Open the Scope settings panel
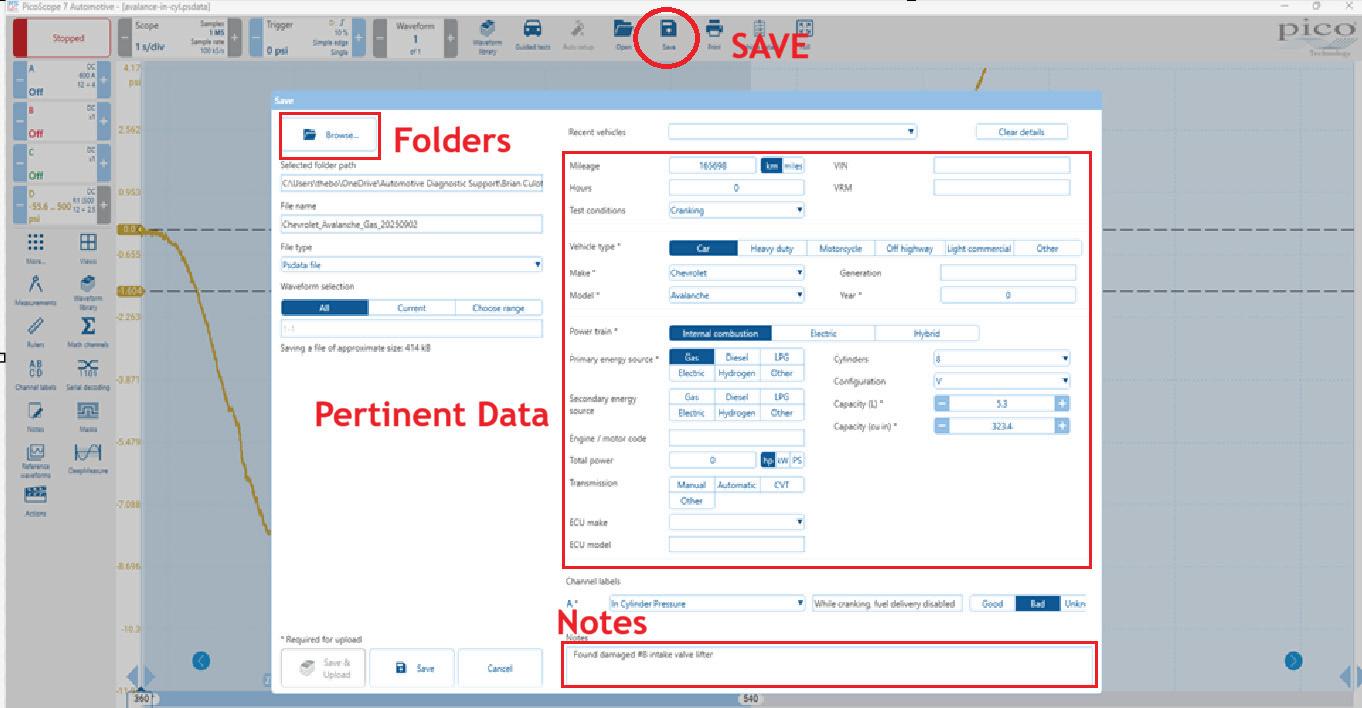Screen dimensions: 1362x708 pos(179,38)
